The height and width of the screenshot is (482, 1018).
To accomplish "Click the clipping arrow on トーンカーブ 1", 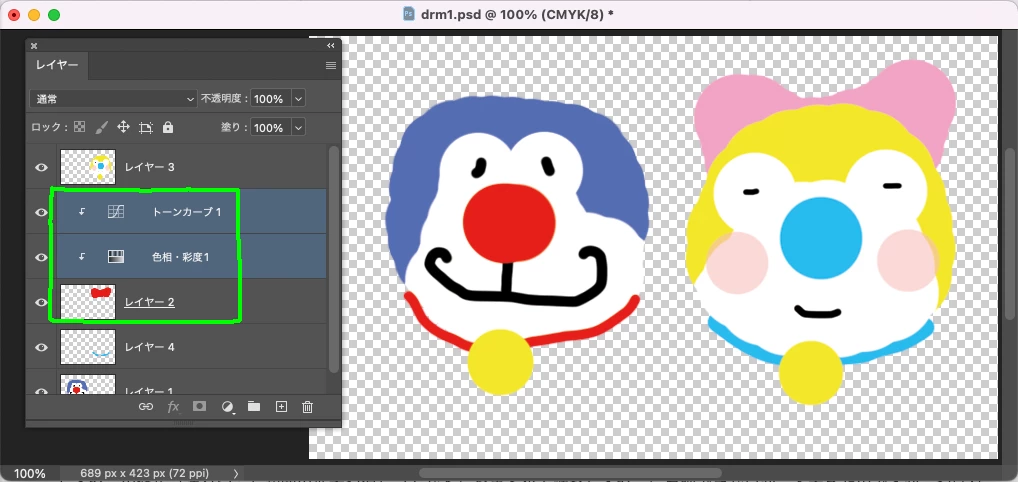I will [82, 212].
